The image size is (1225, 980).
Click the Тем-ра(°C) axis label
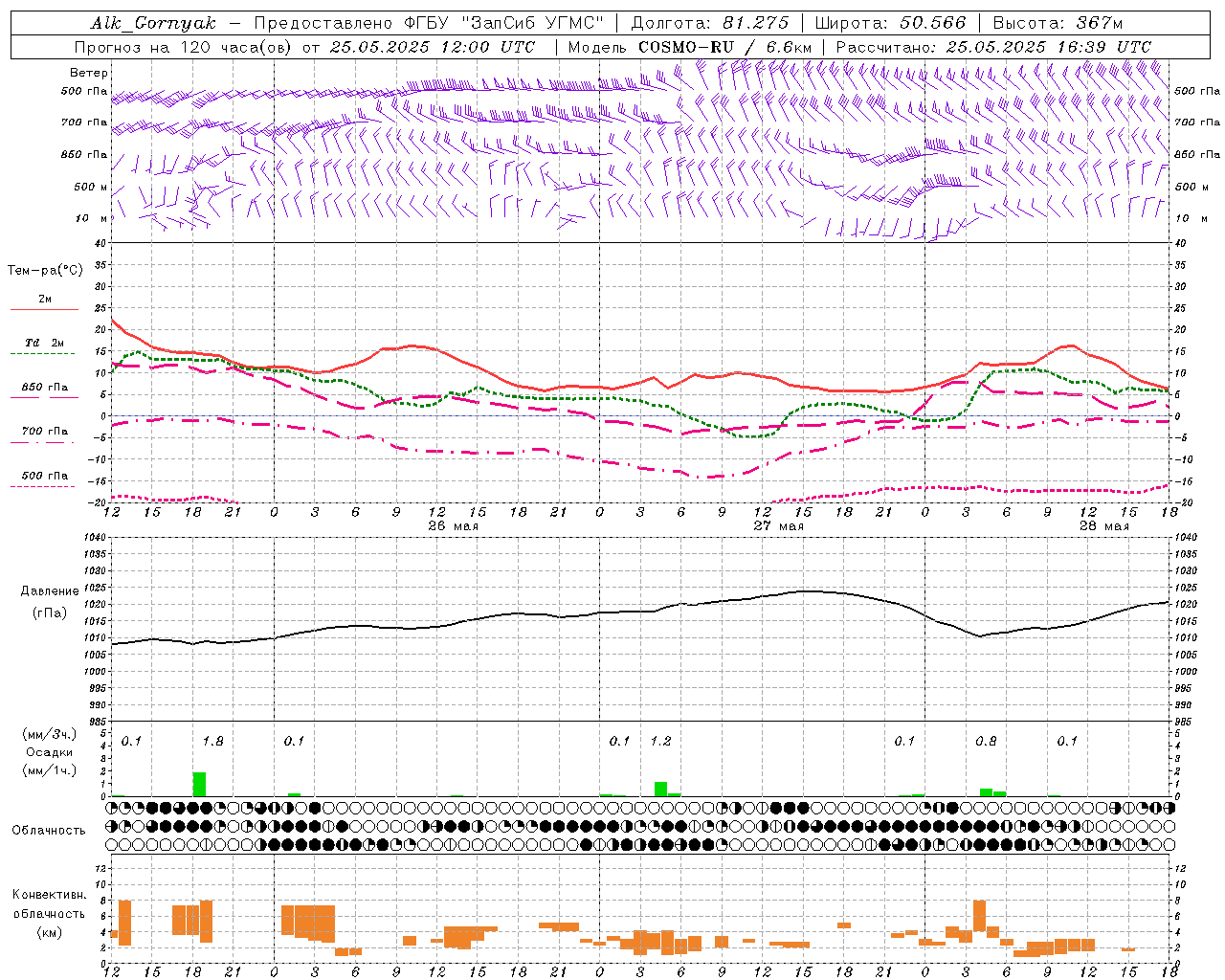[45, 271]
